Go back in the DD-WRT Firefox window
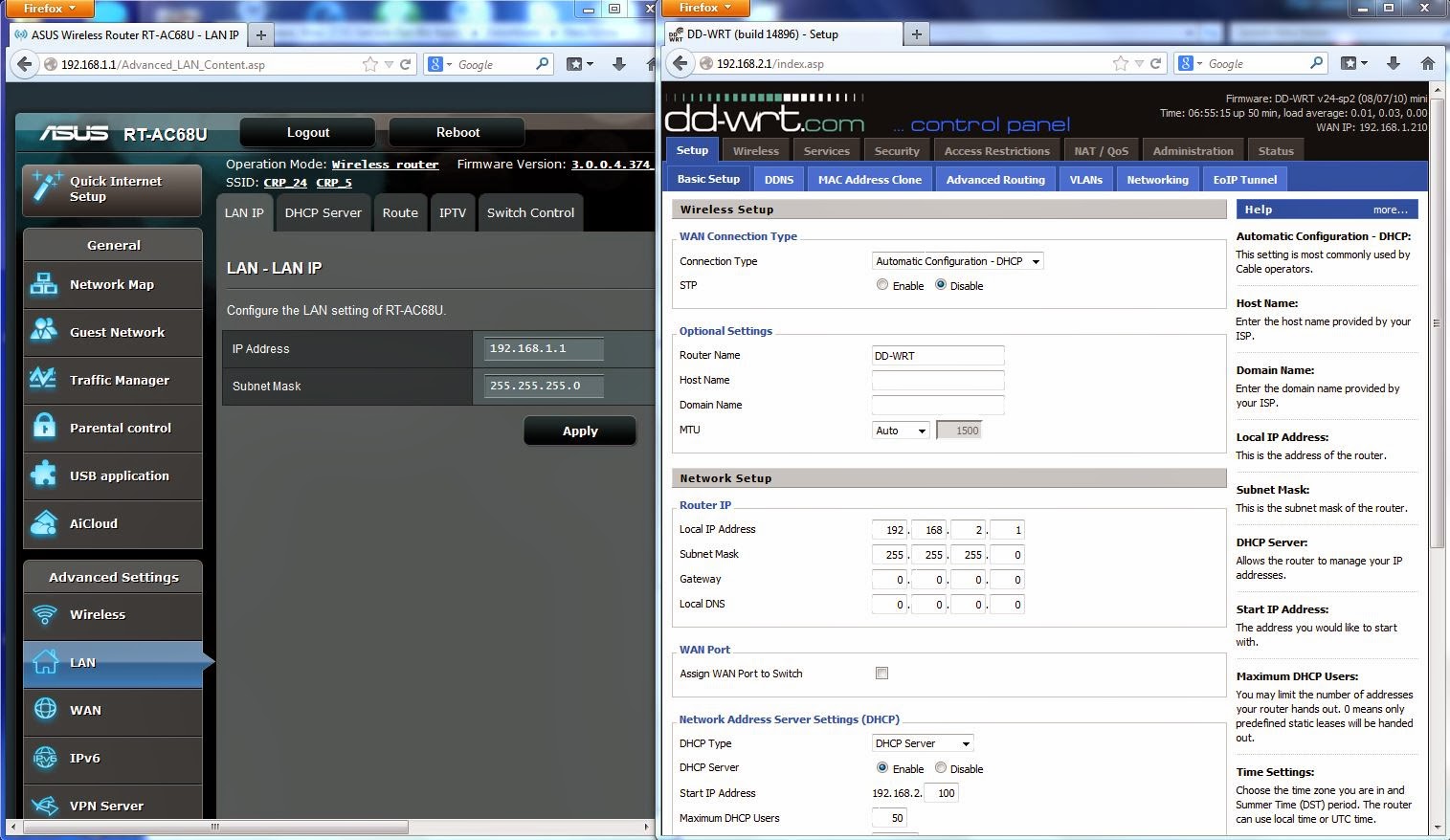The image size is (1450, 840). [679, 63]
